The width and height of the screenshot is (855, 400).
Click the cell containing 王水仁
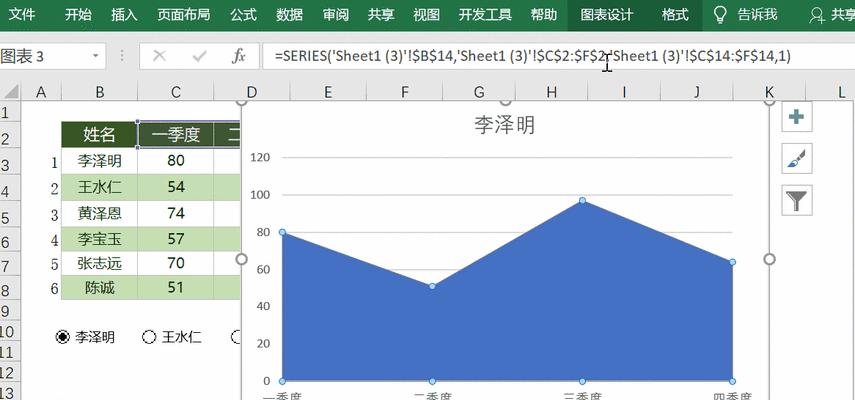pos(99,187)
